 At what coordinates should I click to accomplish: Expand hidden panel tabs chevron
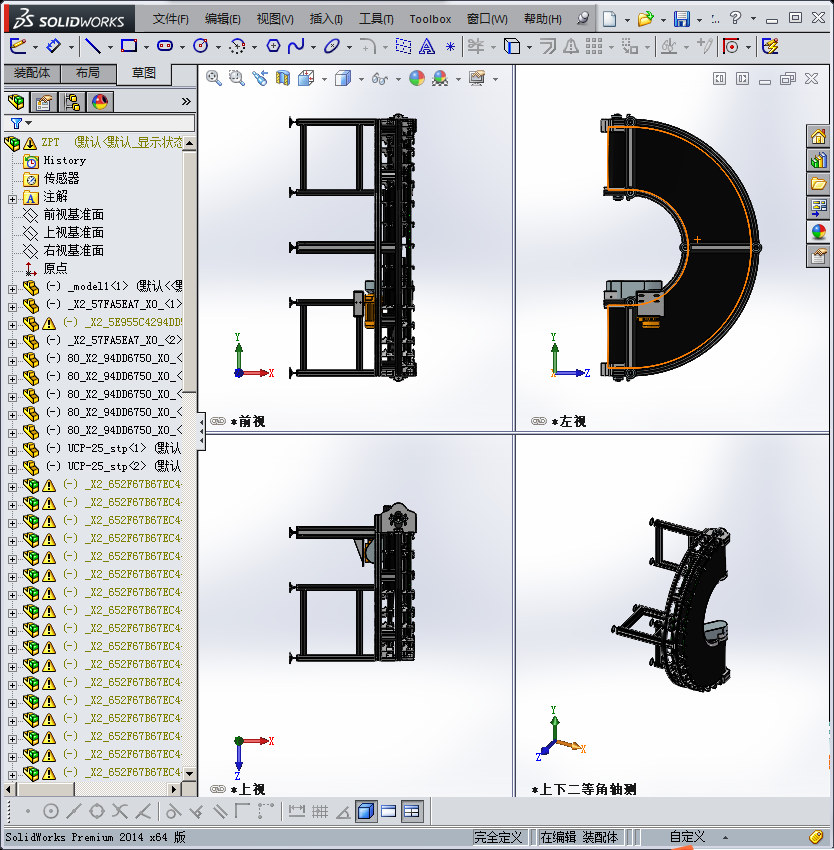click(x=186, y=101)
